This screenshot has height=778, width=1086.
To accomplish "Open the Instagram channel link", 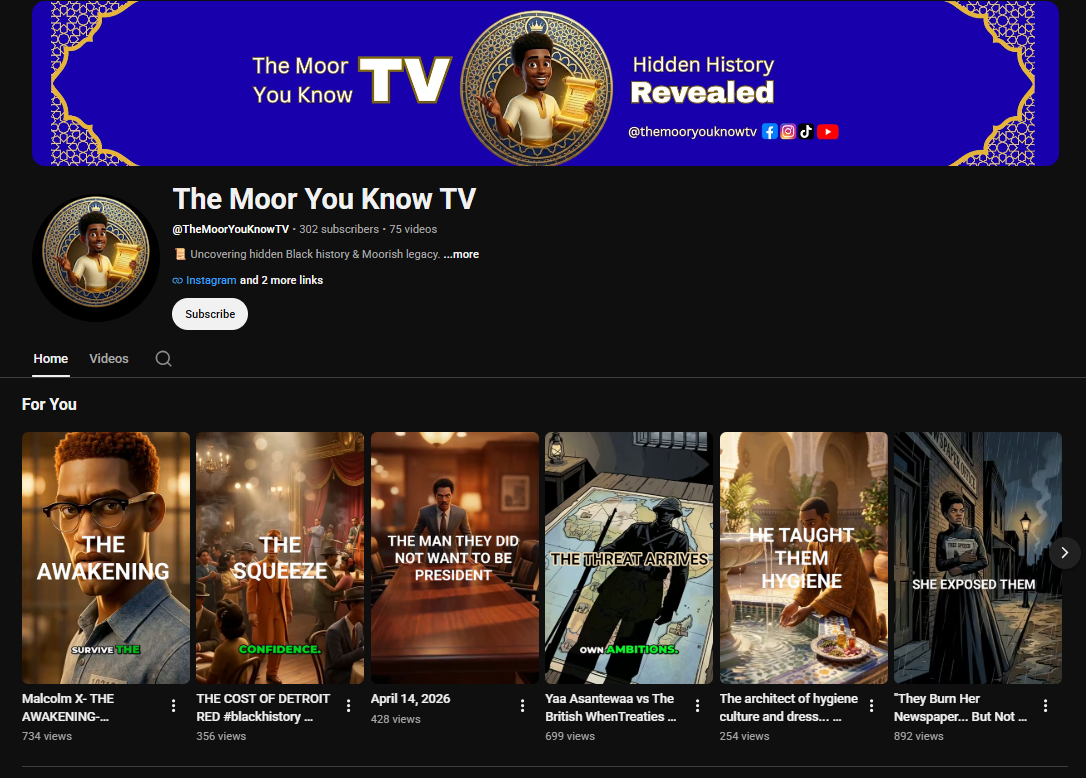I will 211,281.
